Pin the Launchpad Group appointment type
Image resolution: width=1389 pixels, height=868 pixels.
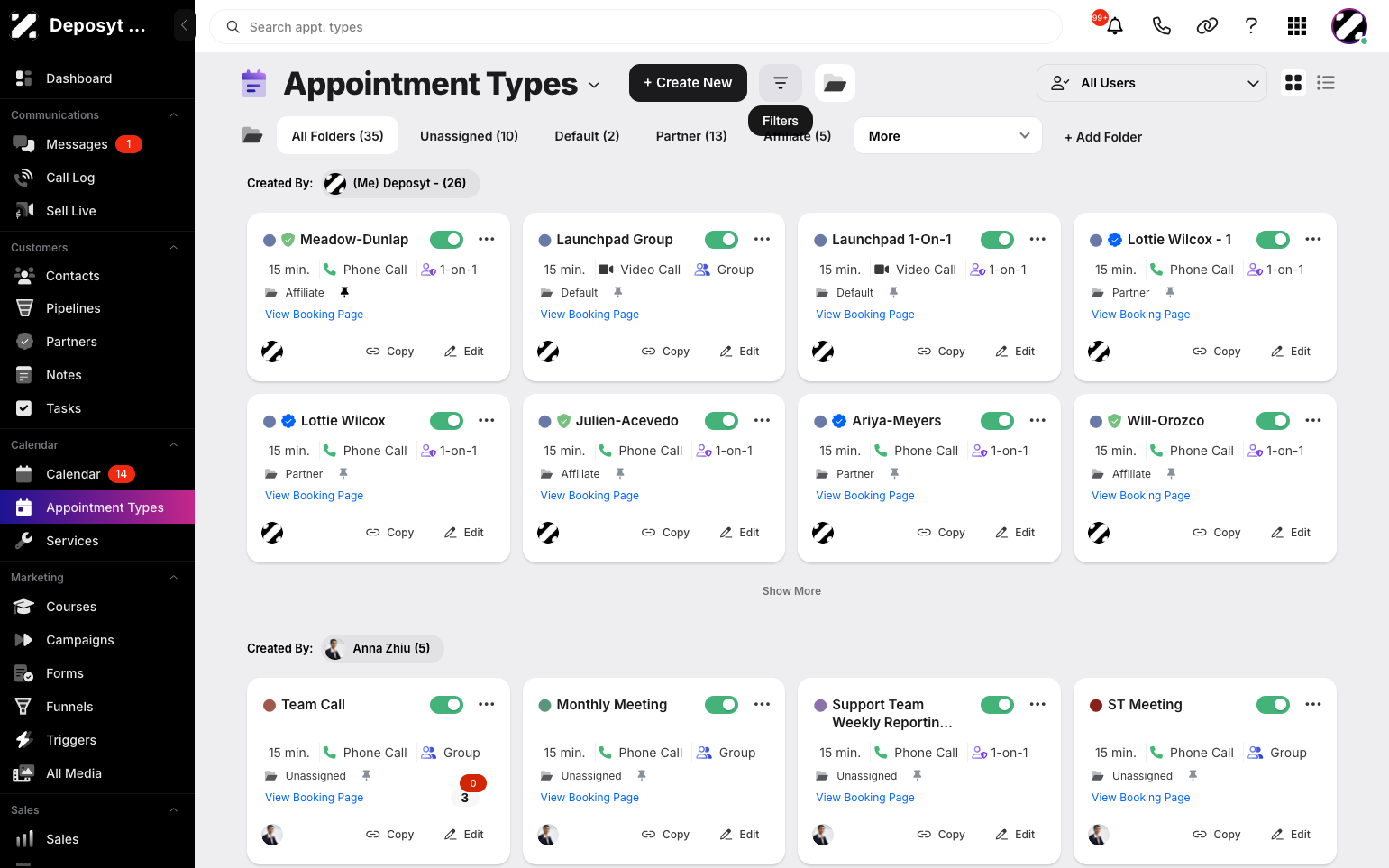pyautogui.click(x=618, y=292)
